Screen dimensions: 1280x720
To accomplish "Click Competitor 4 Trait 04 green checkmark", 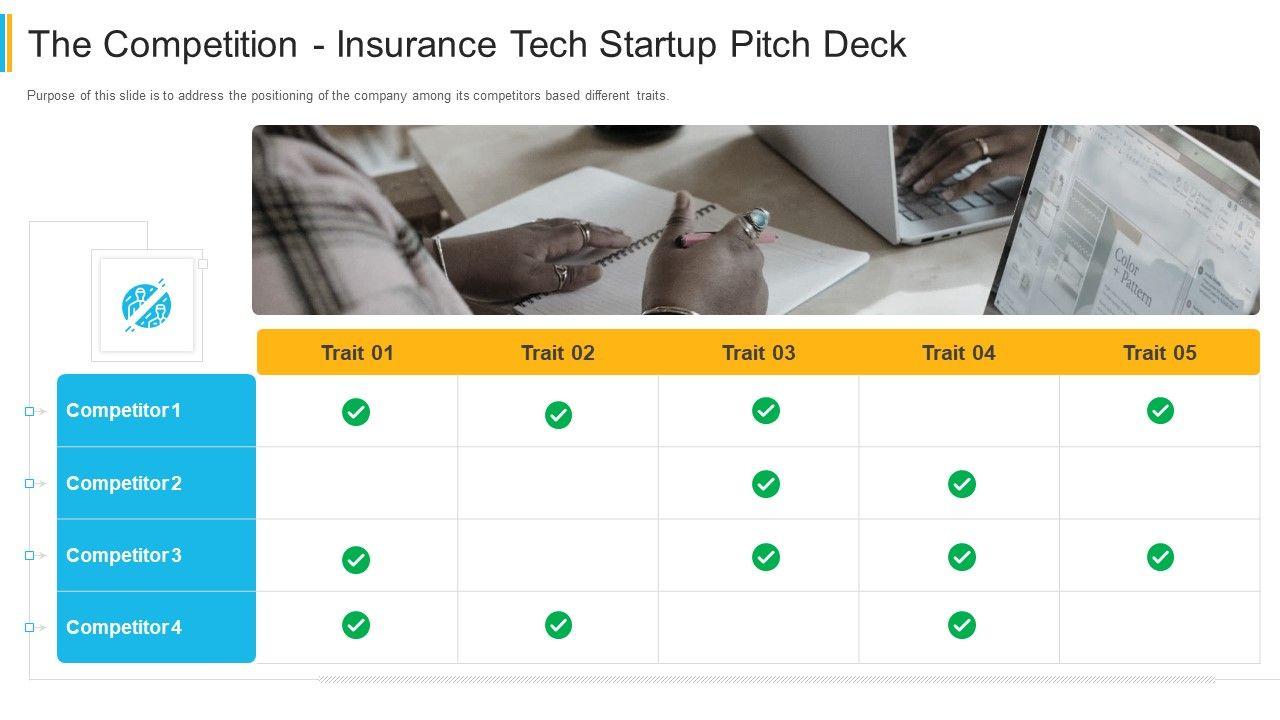I will click(x=962, y=625).
